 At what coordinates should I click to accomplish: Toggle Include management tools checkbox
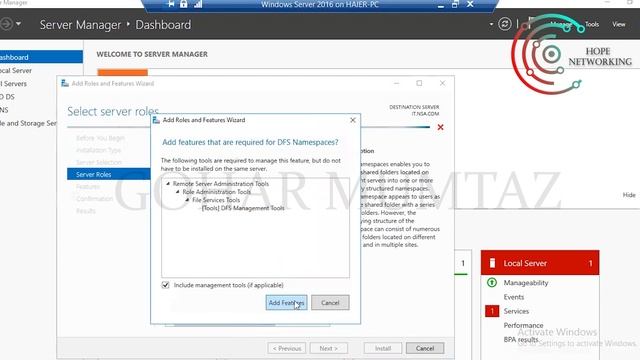pos(165,285)
